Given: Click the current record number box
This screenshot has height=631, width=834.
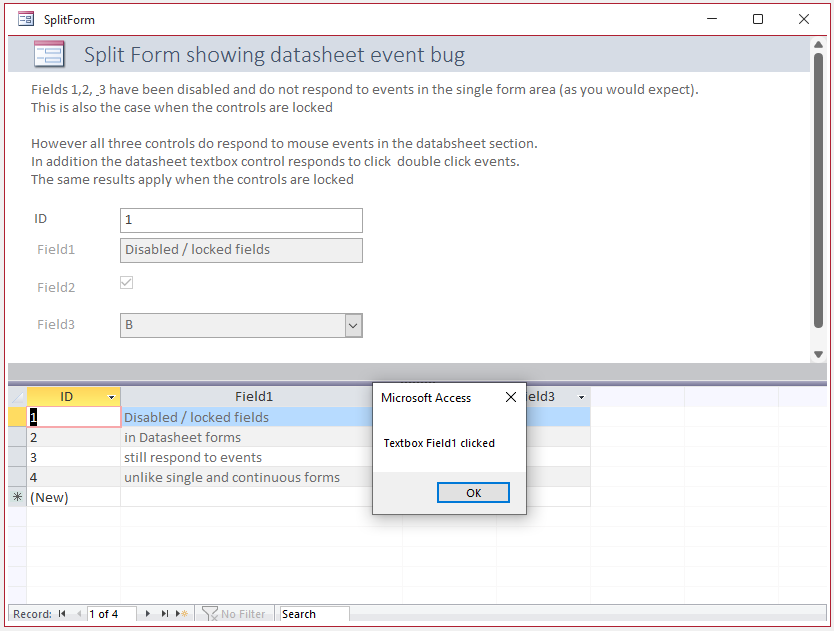Looking at the screenshot, I should click(111, 613).
